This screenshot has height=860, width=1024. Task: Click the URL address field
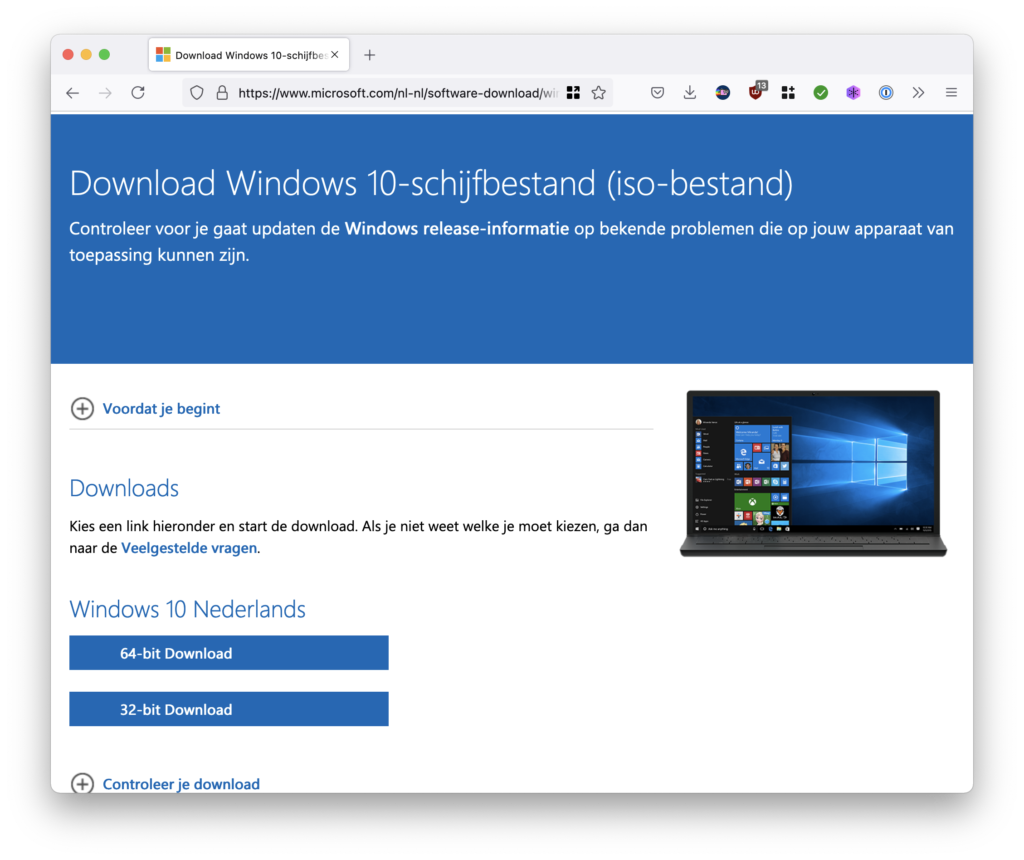[397, 93]
